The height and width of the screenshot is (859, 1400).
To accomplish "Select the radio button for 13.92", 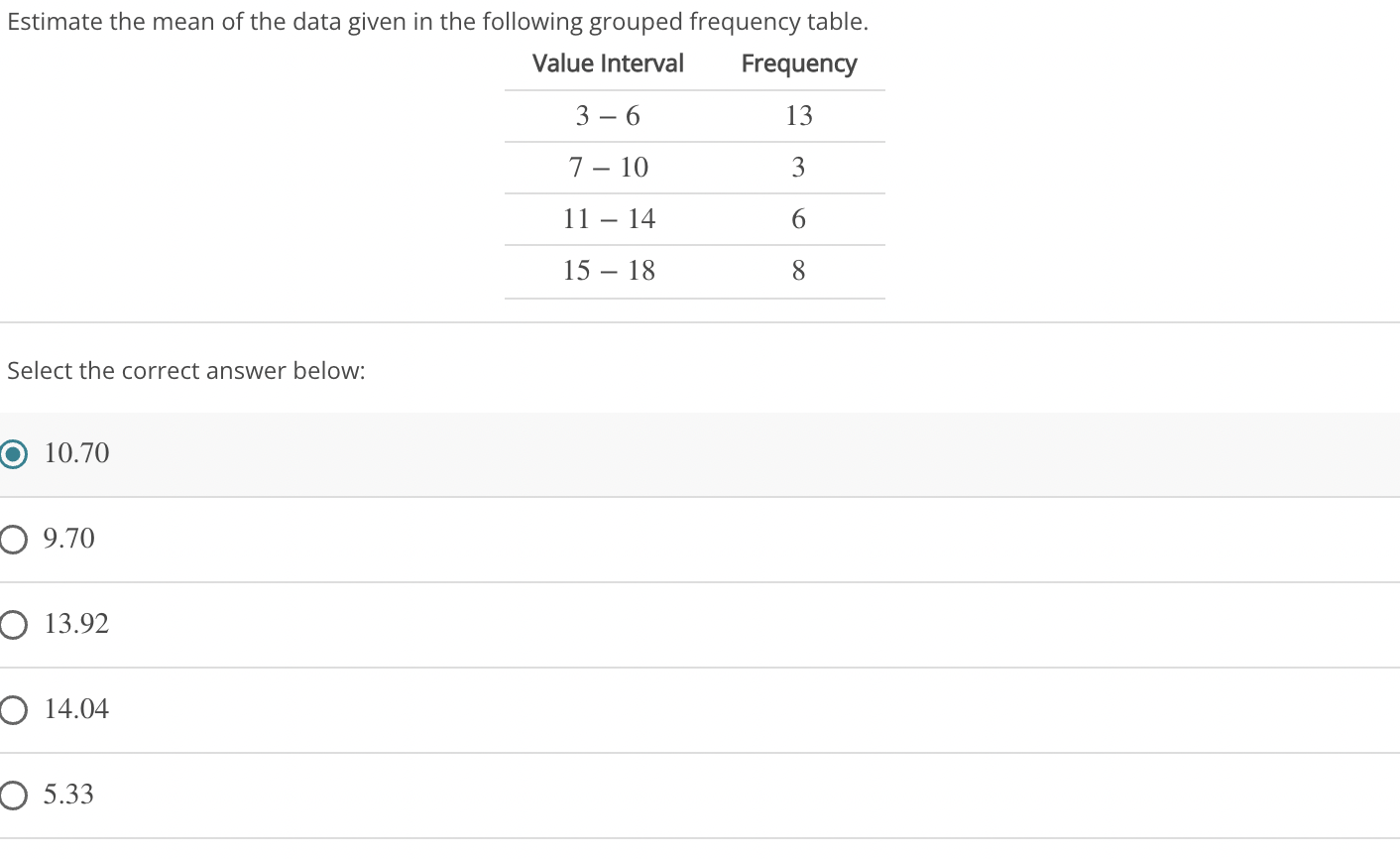I will [13, 624].
